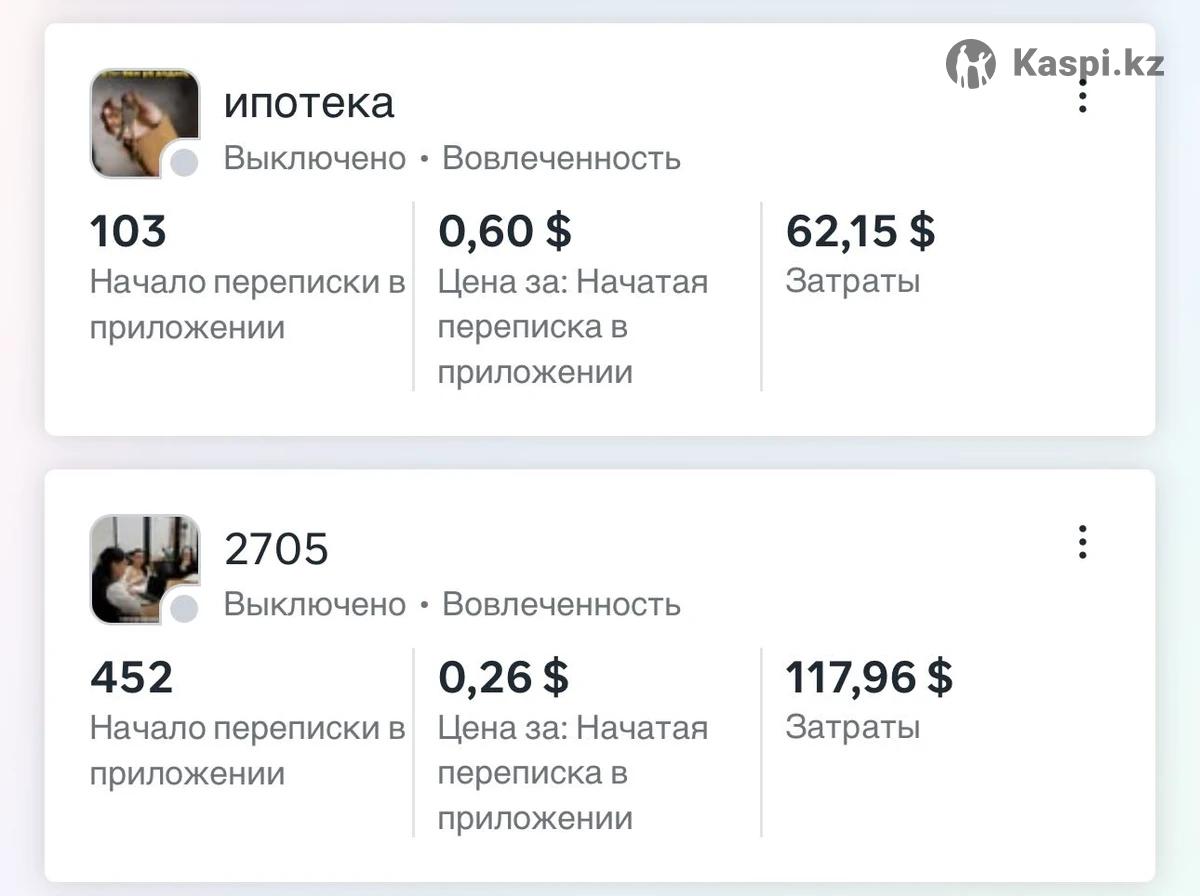
Task: Toggle status dot on ипотека thumbnail
Action: [x=184, y=163]
